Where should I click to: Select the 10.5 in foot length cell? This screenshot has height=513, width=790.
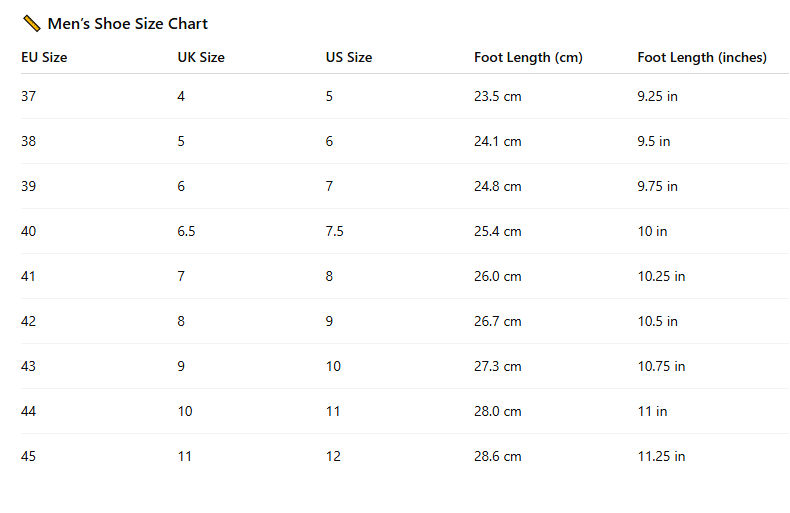(x=658, y=321)
